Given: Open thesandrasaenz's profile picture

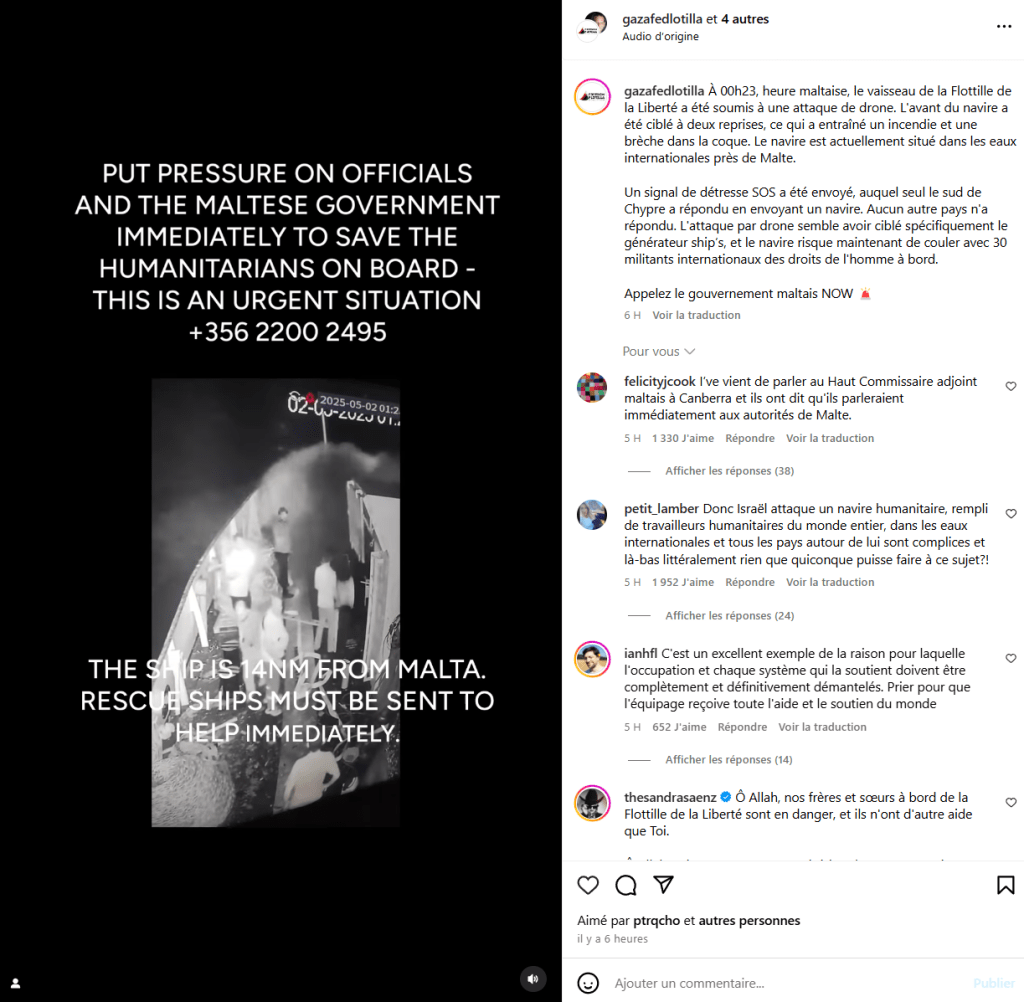Looking at the screenshot, I should click(592, 803).
